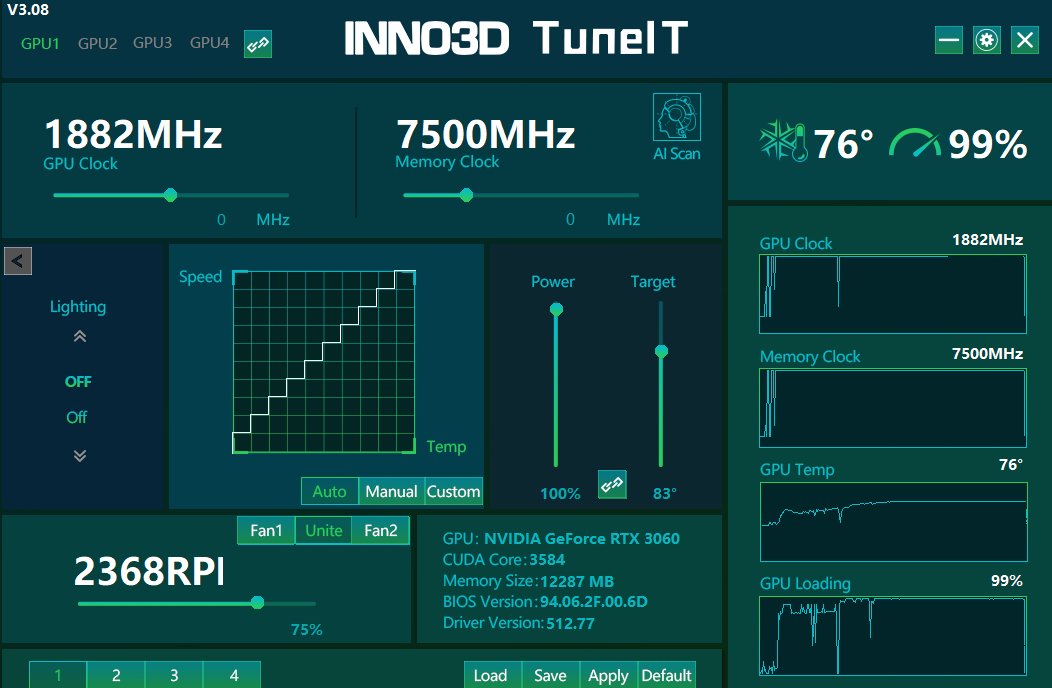Select profile slot 3
The image size is (1052, 688).
[174, 675]
